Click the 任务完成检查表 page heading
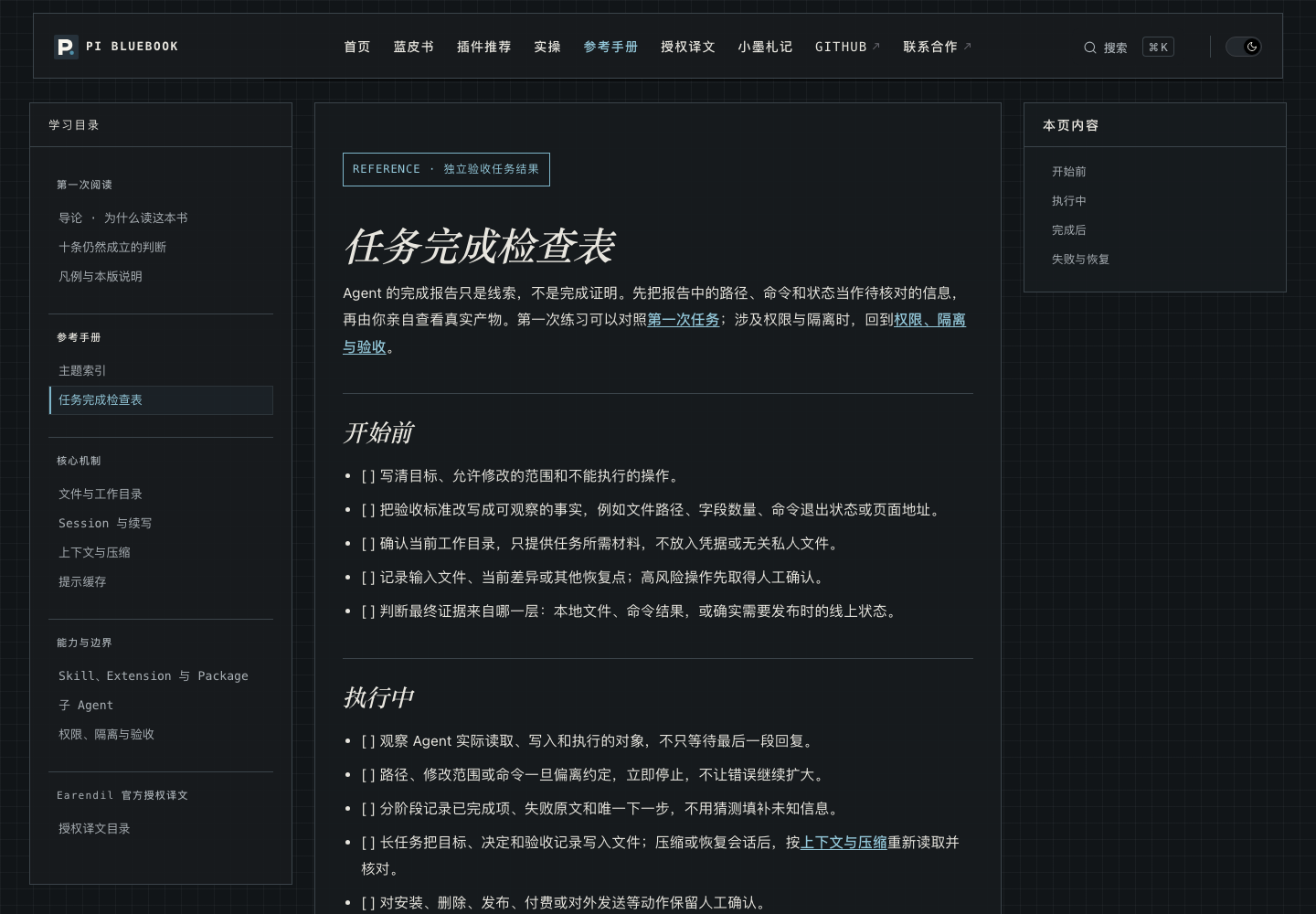Viewport: 1316px width, 914px height. 479,246
